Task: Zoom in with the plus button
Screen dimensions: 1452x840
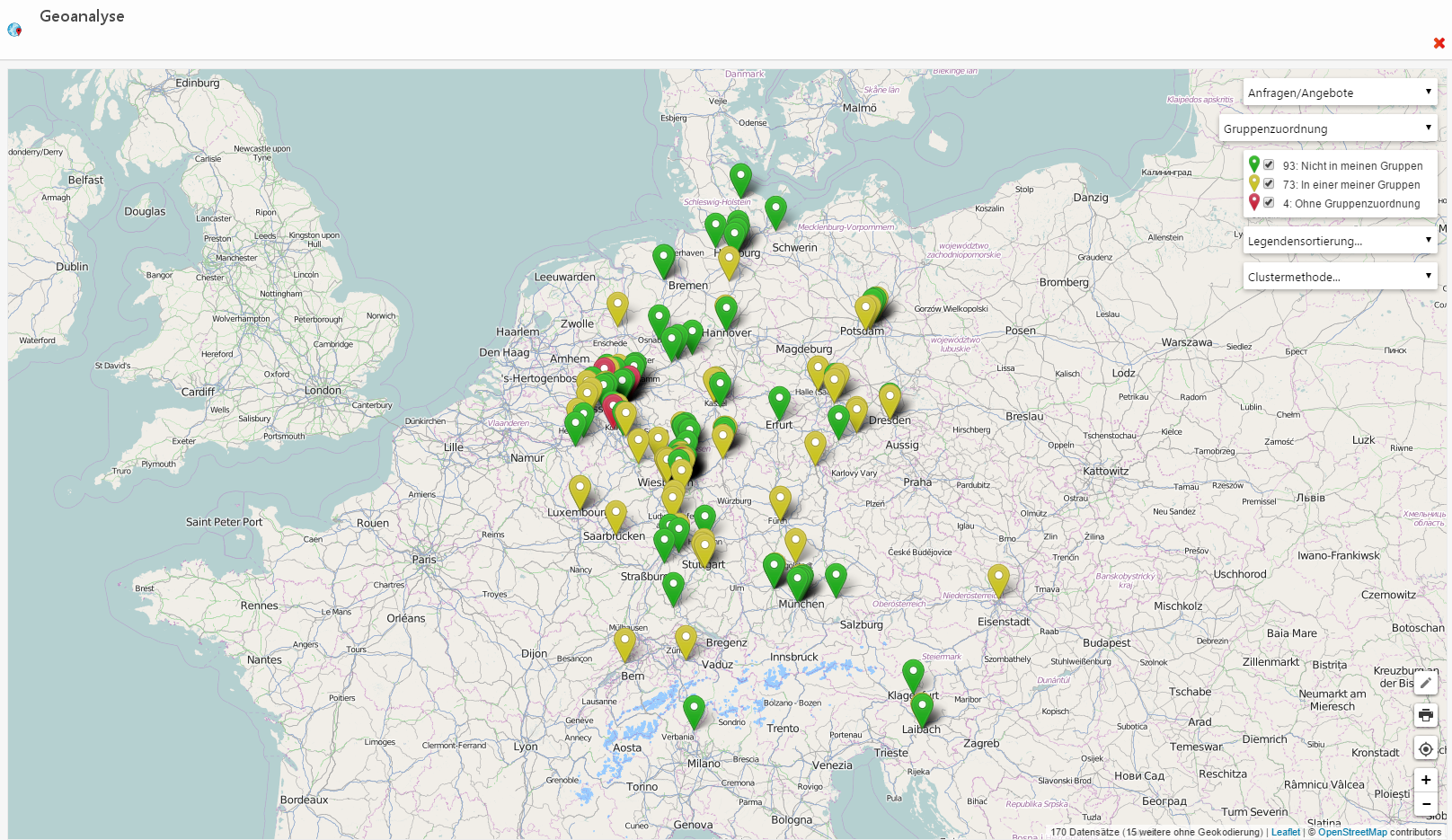Action: pos(1426,780)
